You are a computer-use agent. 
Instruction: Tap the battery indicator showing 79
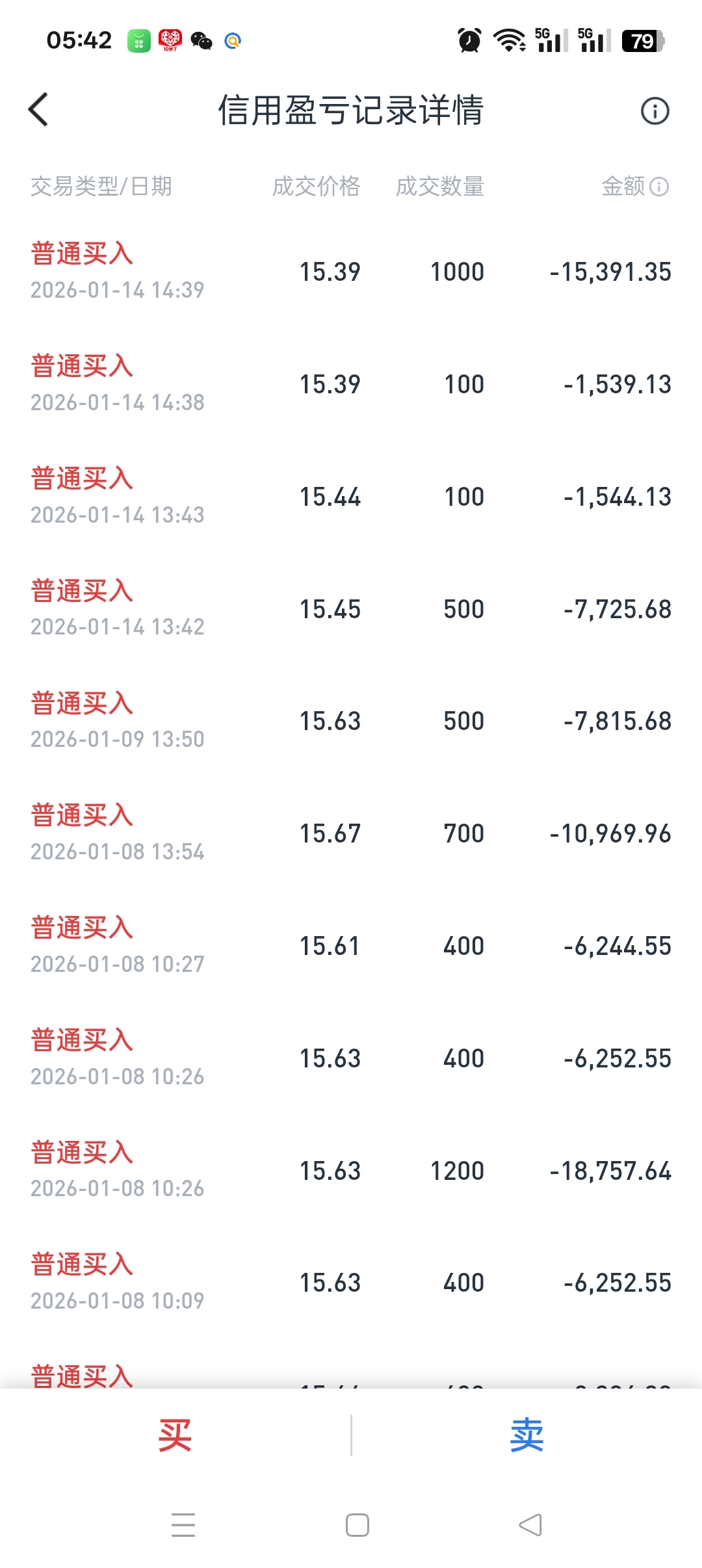tap(642, 41)
